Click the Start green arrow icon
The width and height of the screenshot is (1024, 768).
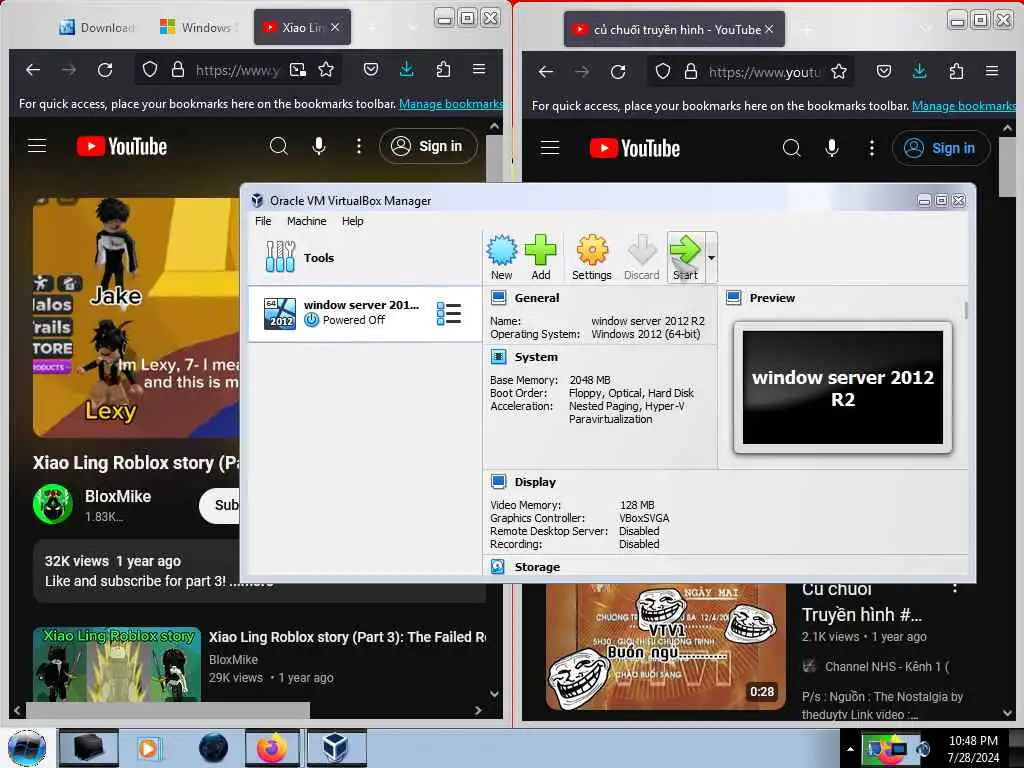click(x=686, y=257)
